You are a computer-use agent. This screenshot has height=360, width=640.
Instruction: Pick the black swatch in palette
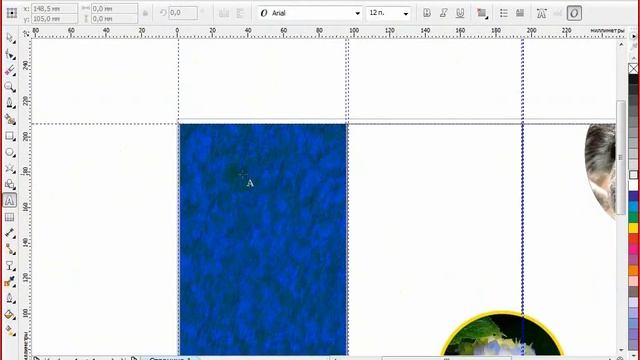tap(633, 79)
